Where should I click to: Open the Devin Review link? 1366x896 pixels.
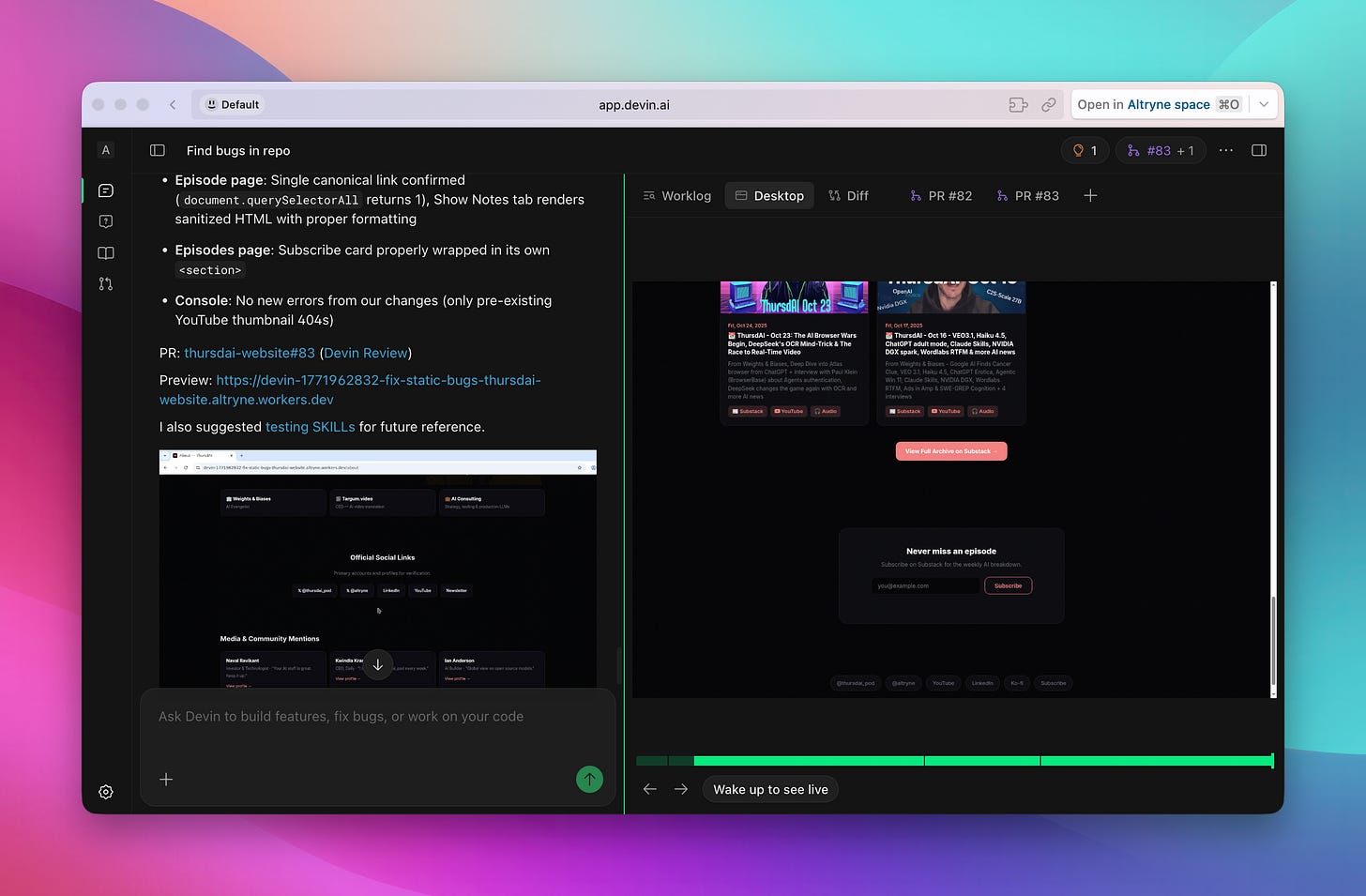366,353
